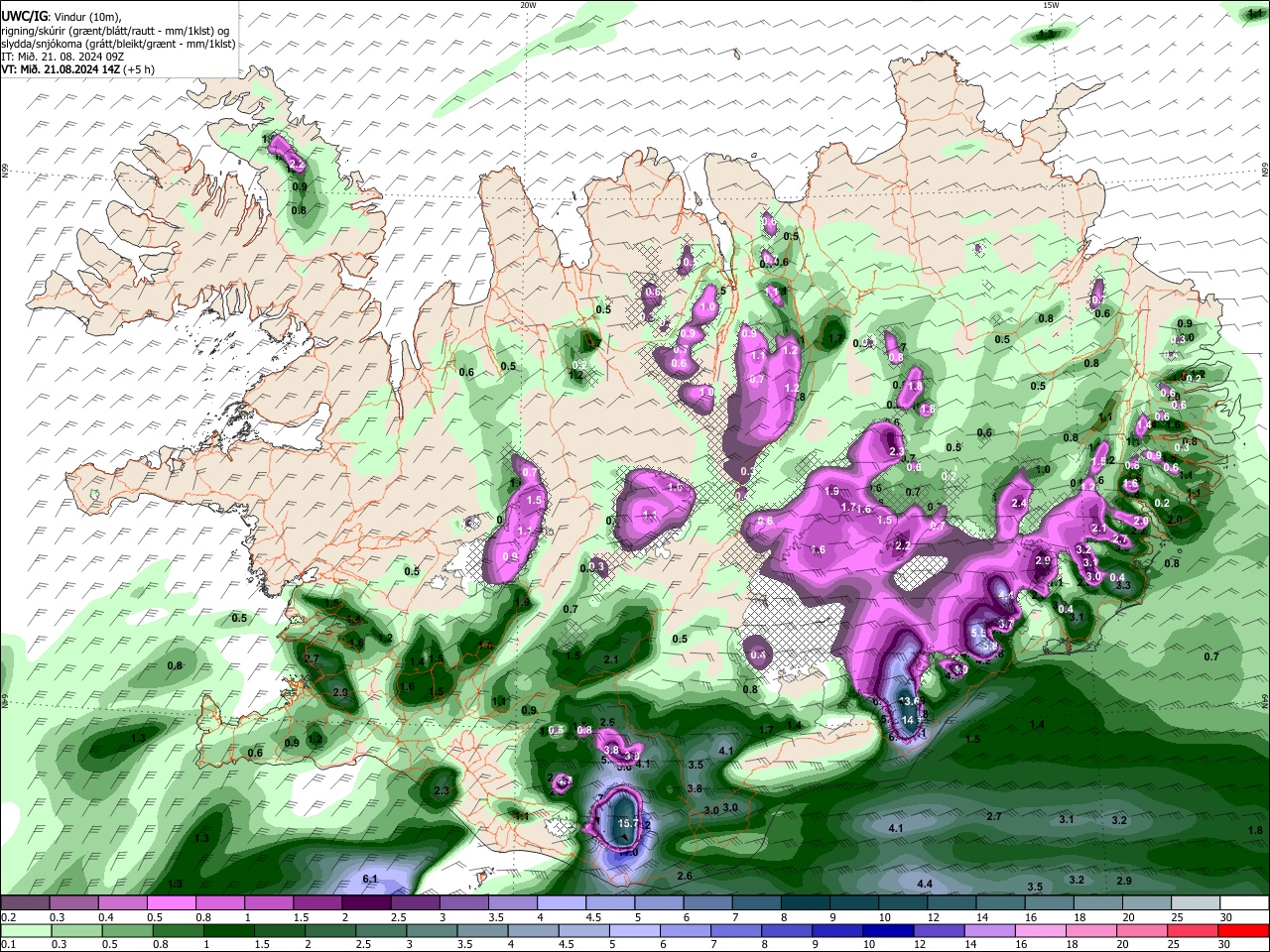
Task: Click the '20W' longitude label
Action: click(x=528, y=5)
